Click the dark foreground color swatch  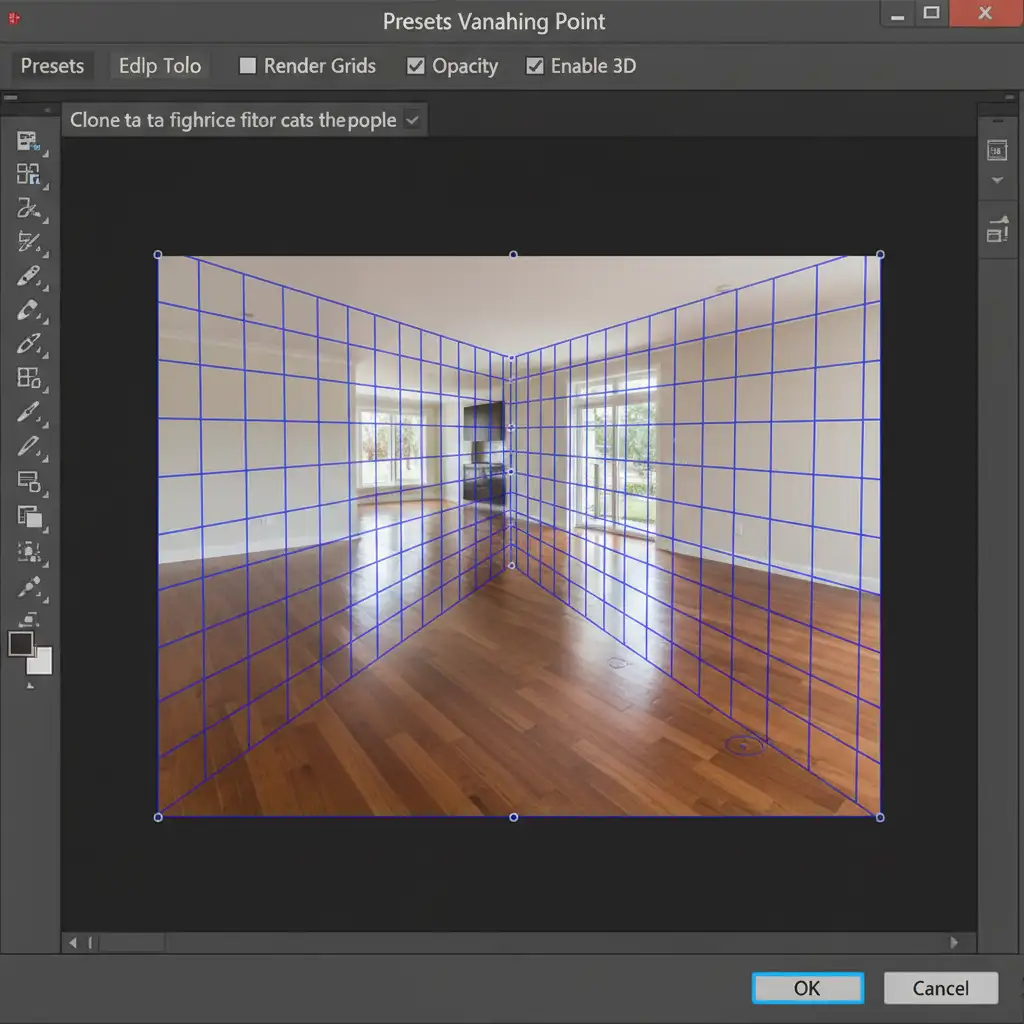(20, 643)
